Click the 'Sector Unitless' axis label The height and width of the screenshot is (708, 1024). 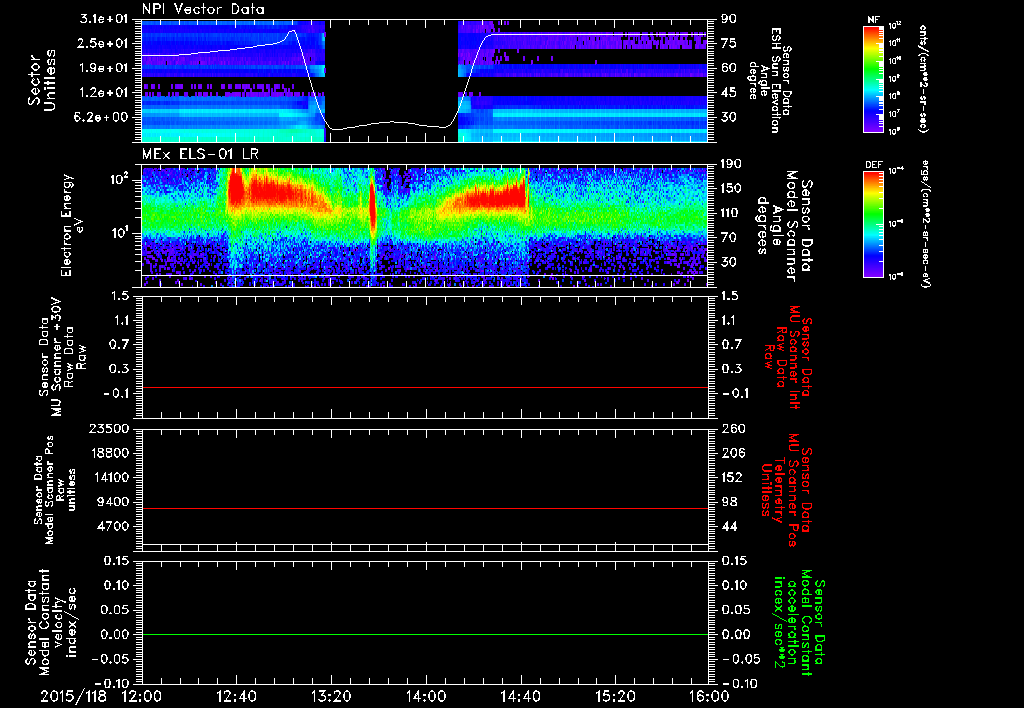(x=41, y=80)
